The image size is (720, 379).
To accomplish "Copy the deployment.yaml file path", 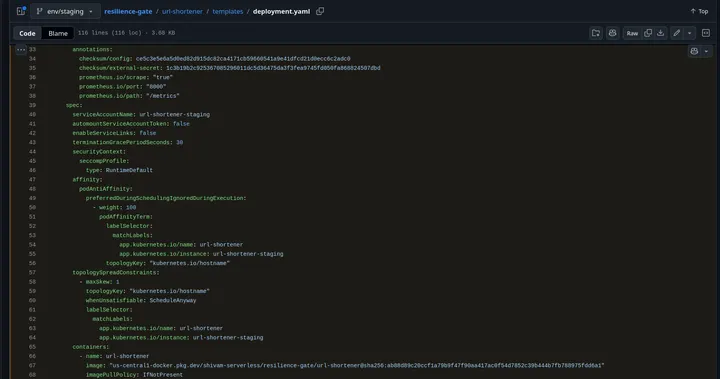I will pyautogui.click(x=320, y=11).
